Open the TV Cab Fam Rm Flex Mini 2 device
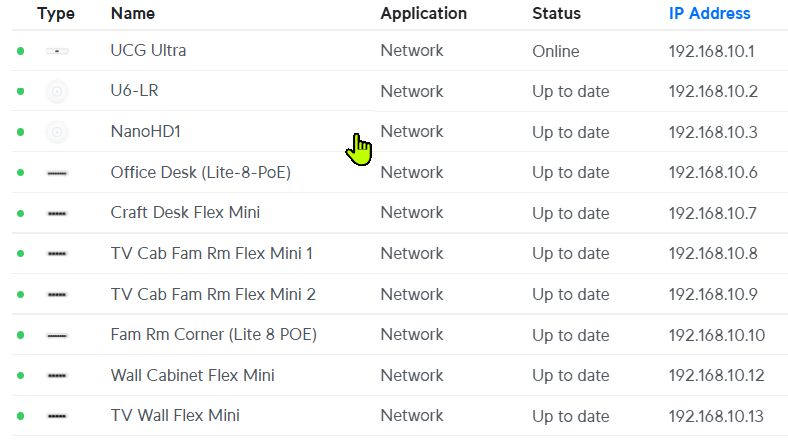 click(x=213, y=294)
